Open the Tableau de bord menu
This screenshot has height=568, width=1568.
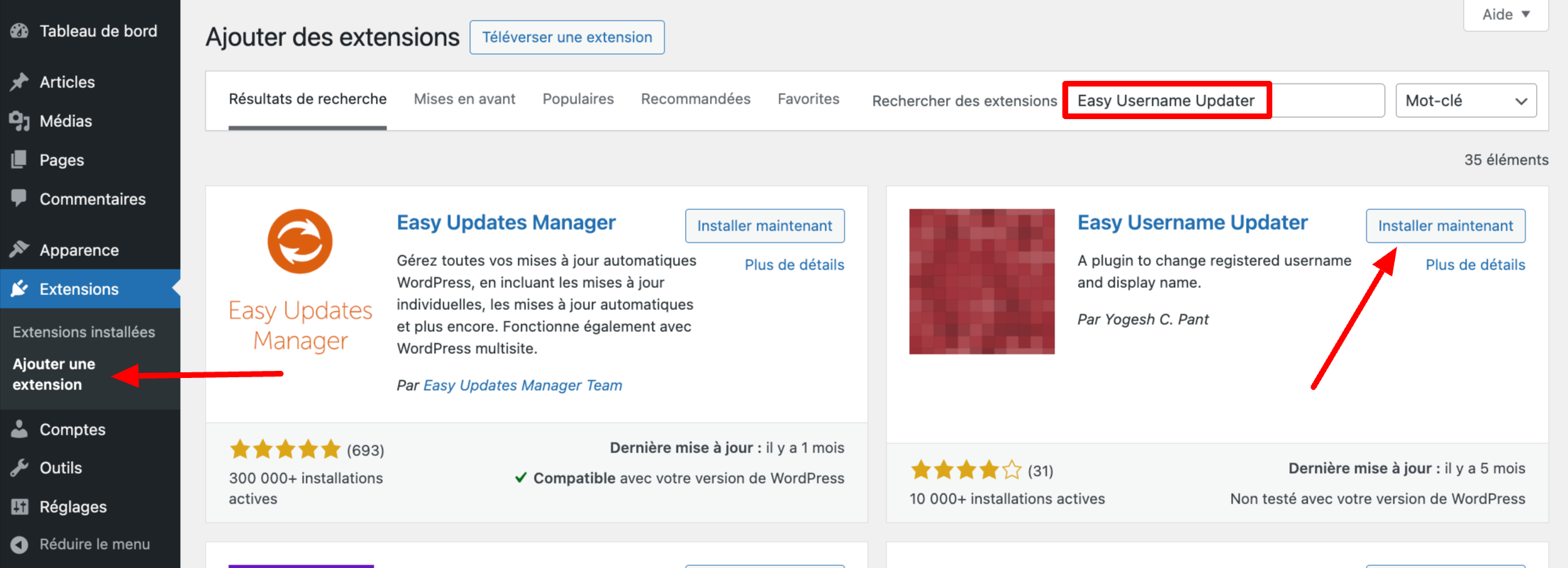click(90, 30)
